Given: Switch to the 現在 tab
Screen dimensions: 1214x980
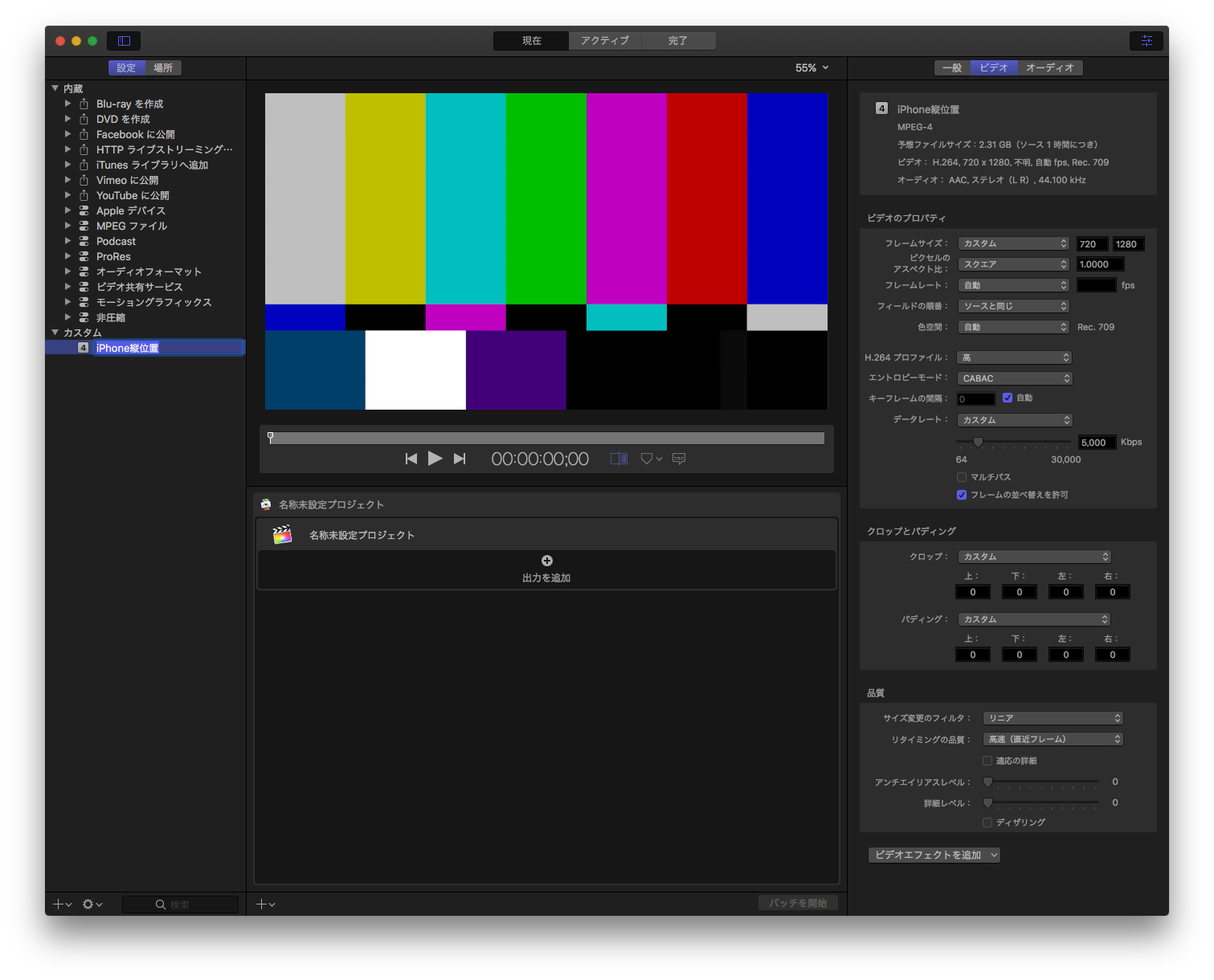Looking at the screenshot, I should 531,41.
